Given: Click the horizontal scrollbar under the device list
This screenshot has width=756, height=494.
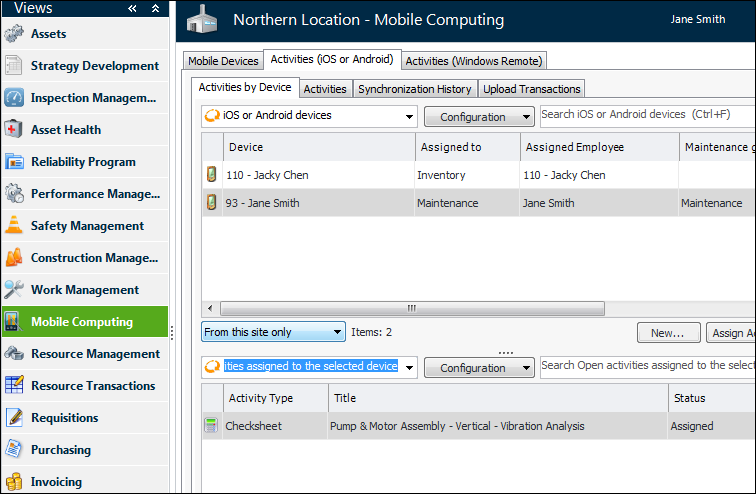Looking at the screenshot, I should point(411,308).
